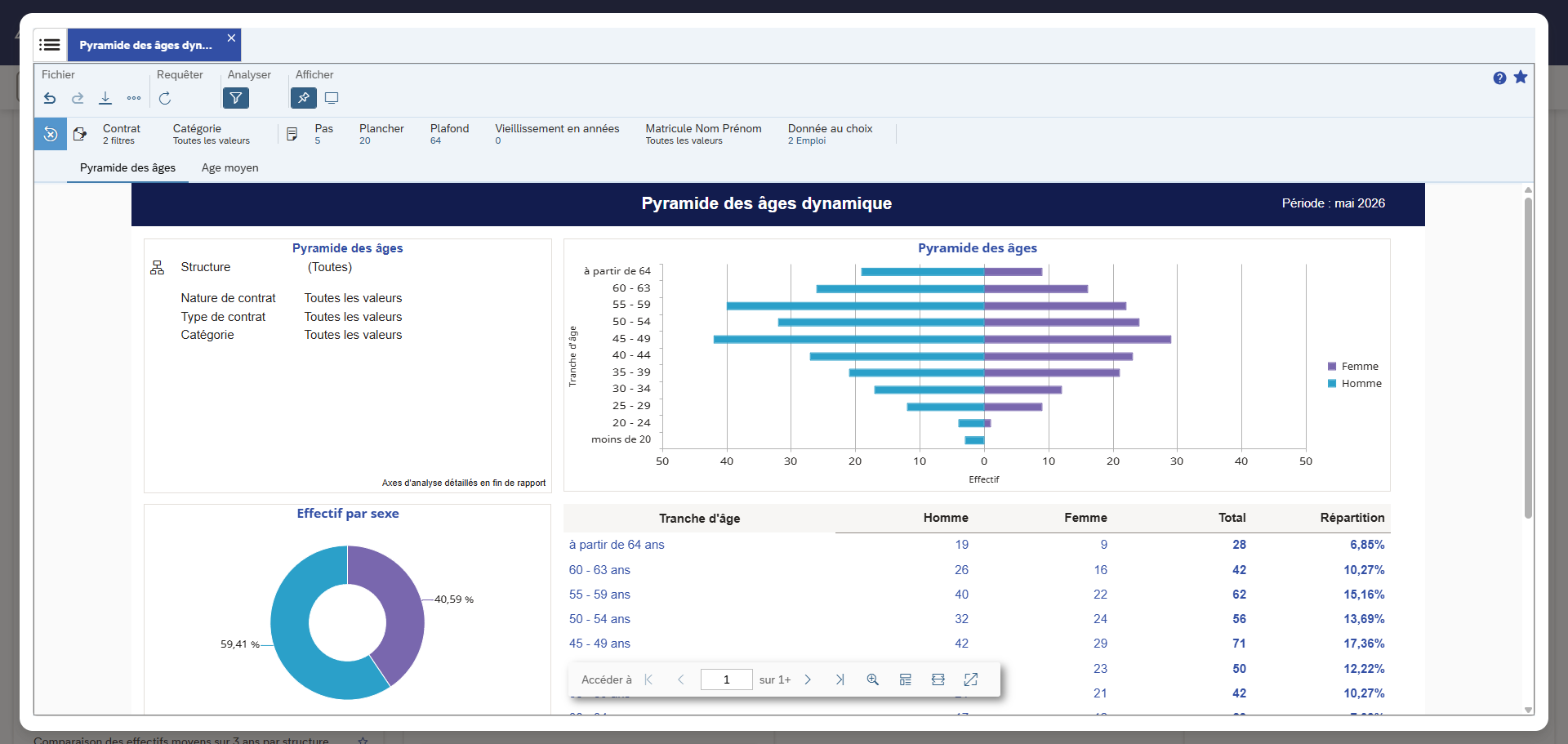This screenshot has width=1568, height=744.
Task: Click the download export icon
Action: point(105,98)
